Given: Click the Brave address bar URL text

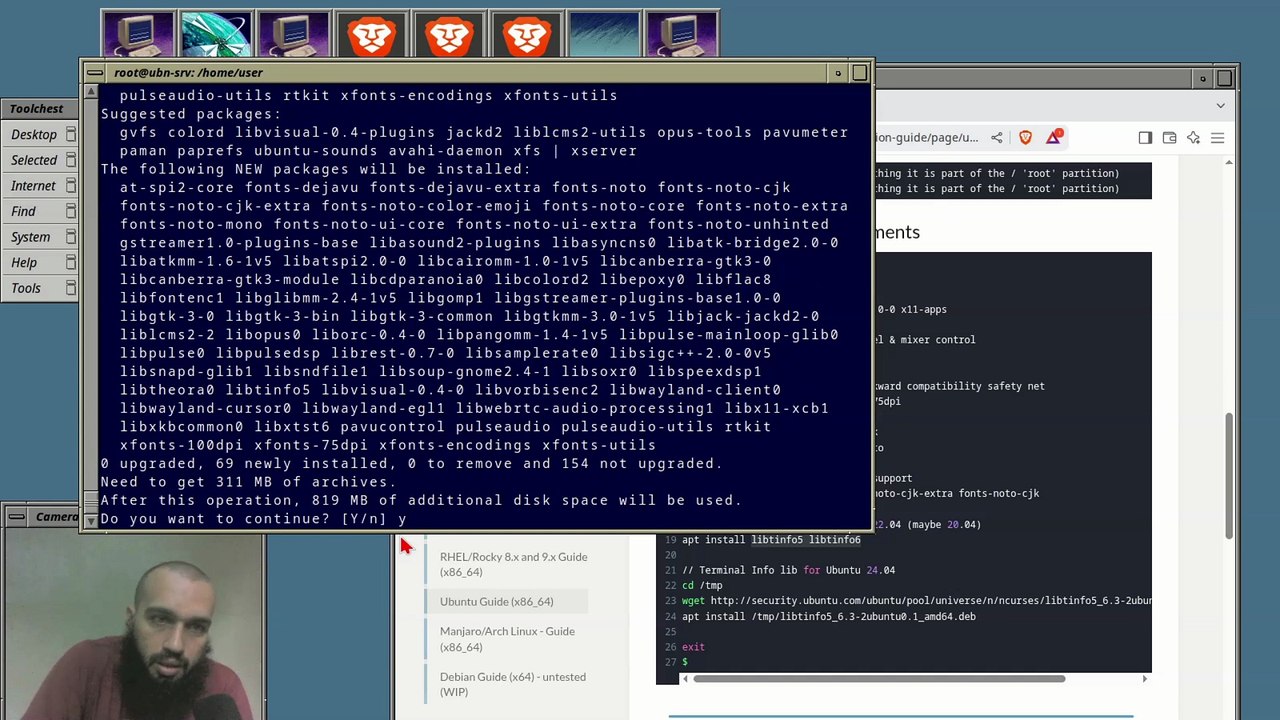Looking at the screenshot, I should click(927, 137).
